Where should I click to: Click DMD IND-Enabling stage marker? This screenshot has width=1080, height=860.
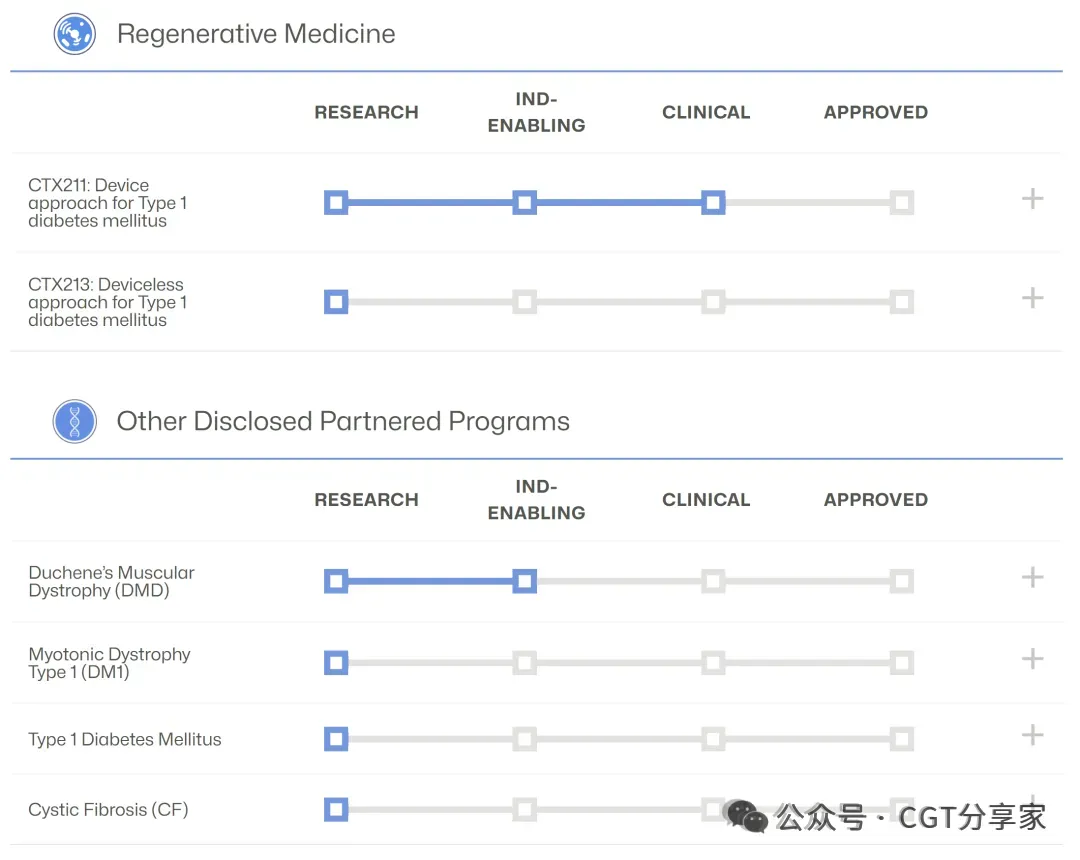pyautogui.click(x=524, y=581)
